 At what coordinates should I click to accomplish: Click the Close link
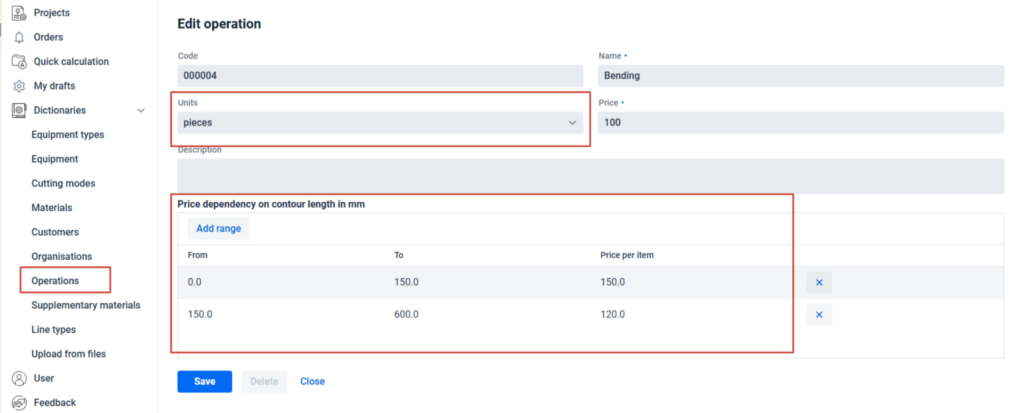click(312, 381)
